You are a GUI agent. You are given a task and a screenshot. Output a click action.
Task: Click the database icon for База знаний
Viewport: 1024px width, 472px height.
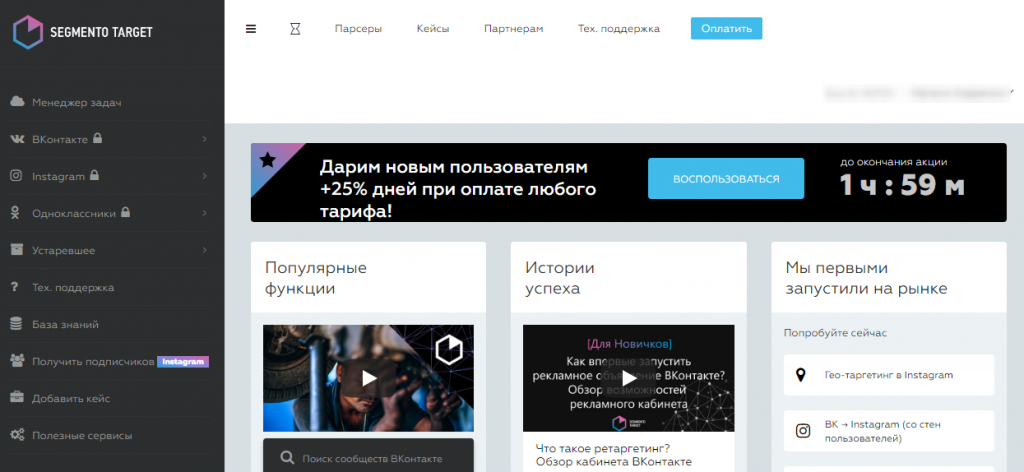[18, 324]
